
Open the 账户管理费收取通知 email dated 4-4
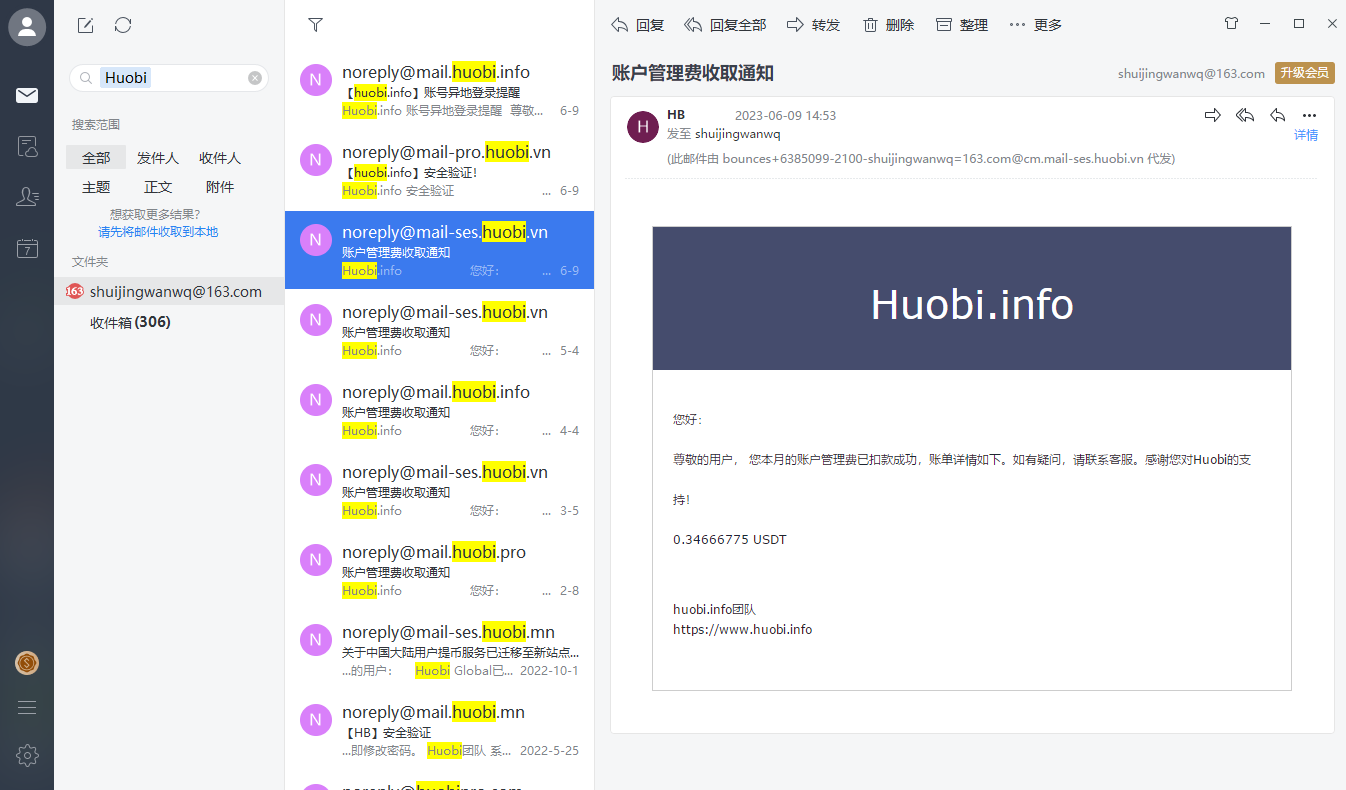[439, 411]
